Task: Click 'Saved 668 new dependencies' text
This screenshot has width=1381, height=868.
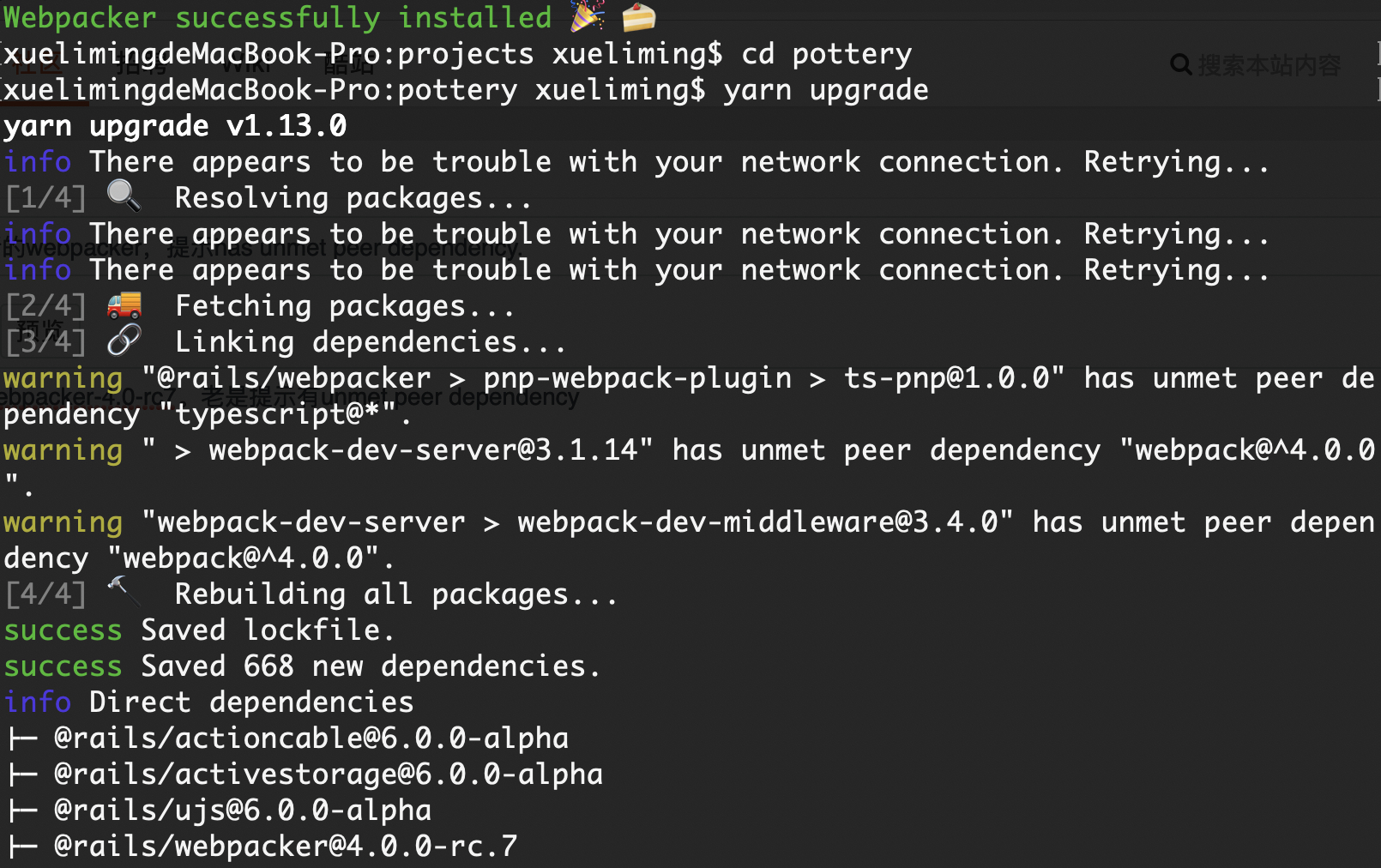Action: (x=371, y=666)
